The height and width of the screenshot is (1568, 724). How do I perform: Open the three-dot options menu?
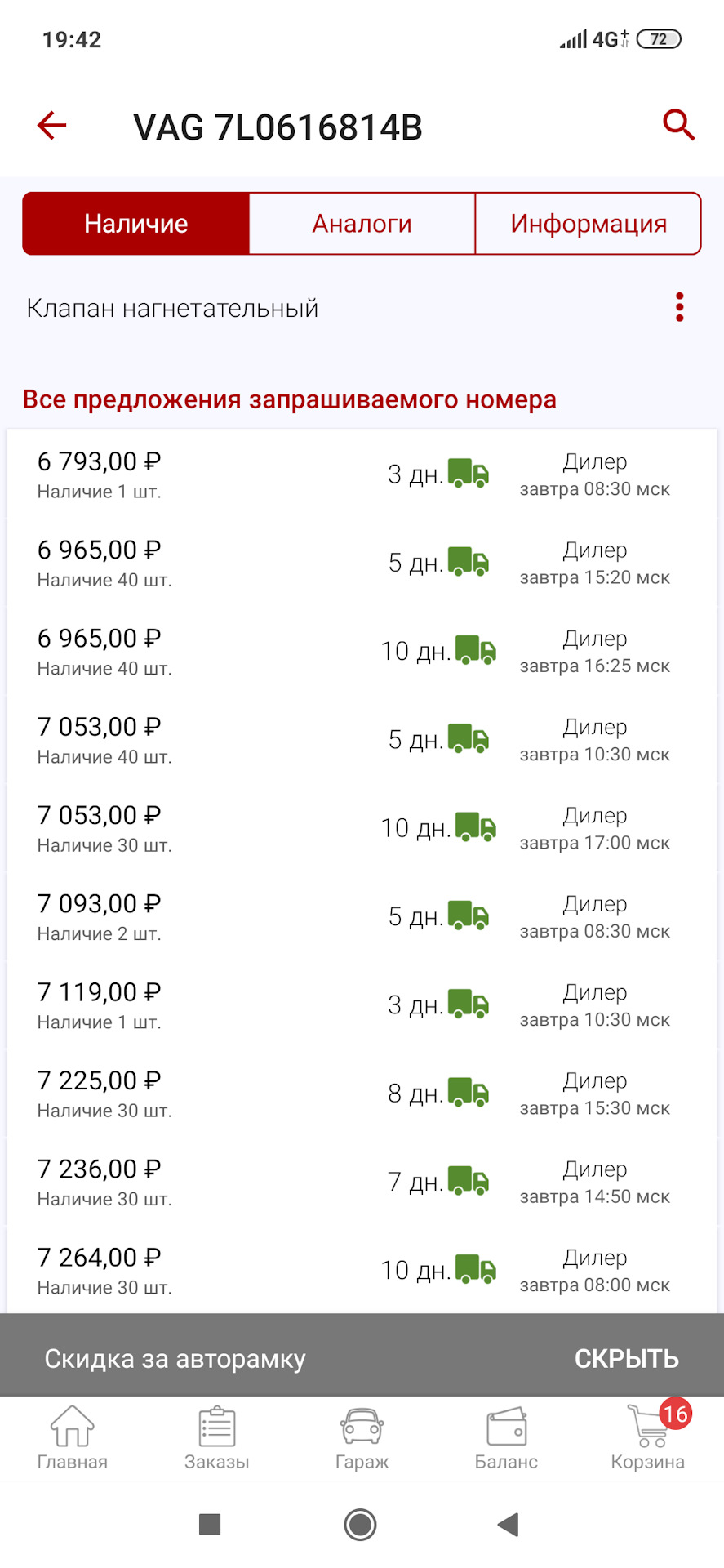tap(679, 308)
